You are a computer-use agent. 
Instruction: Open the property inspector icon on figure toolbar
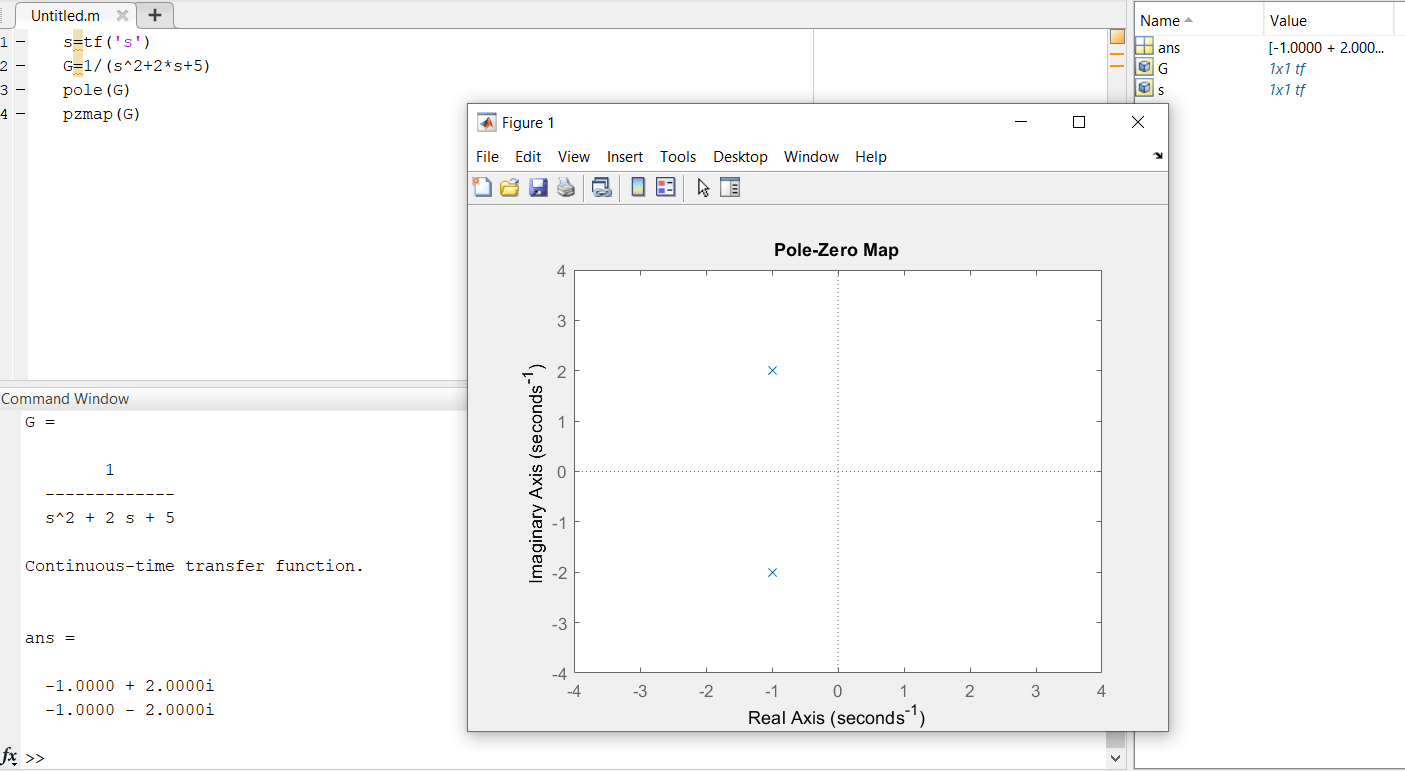pos(730,187)
